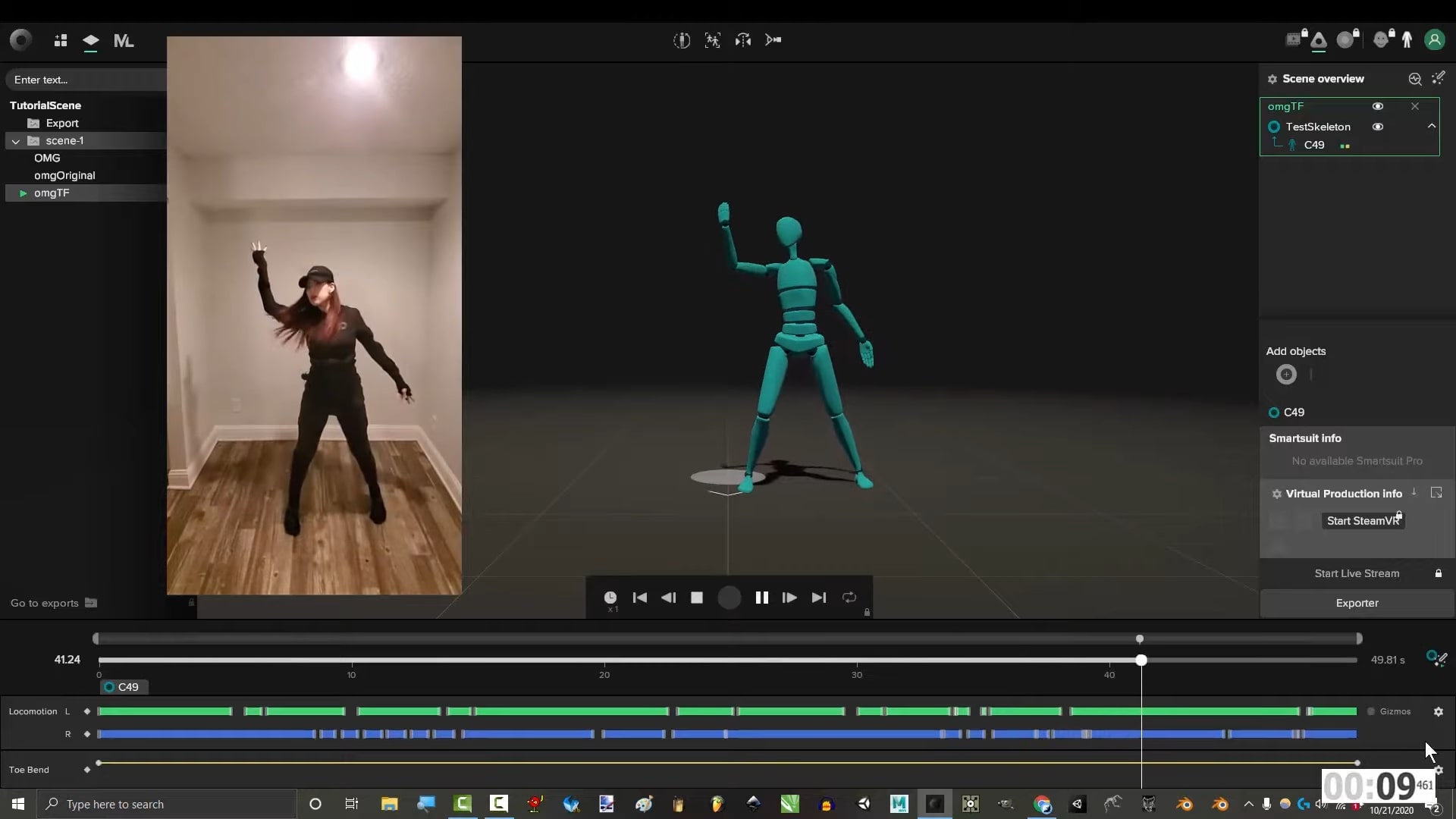Viewport: 1456px width, 819px height.
Task: Select omgOriginal in scene hierarchy
Action: point(65,175)
